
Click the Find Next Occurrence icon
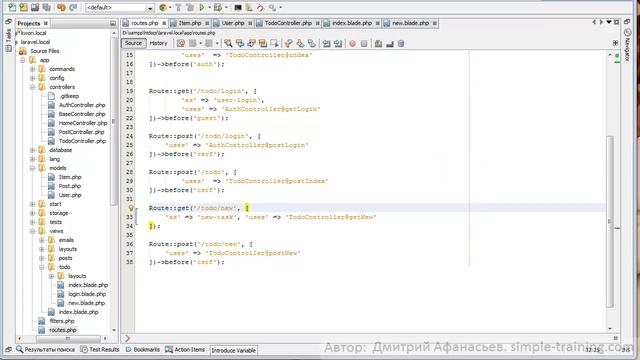251,43
